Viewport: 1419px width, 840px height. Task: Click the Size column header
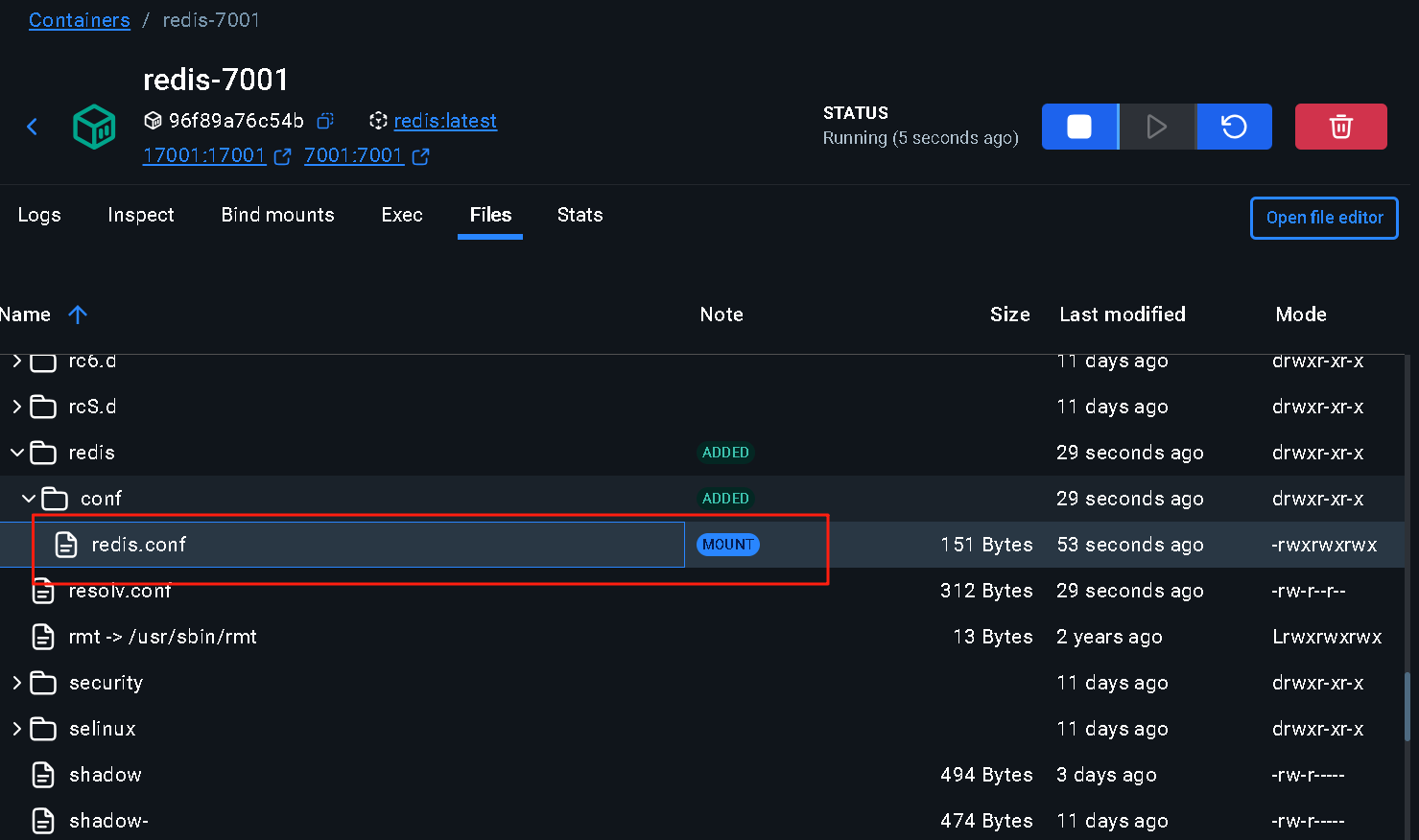(1010, 315)
